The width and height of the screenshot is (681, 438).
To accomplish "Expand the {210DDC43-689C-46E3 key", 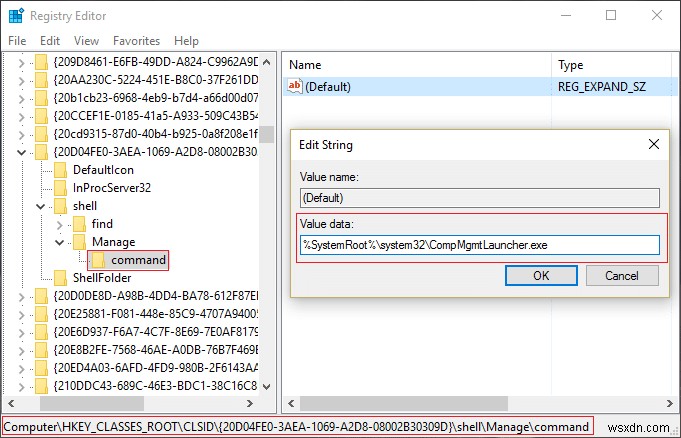I will [21, 387].
